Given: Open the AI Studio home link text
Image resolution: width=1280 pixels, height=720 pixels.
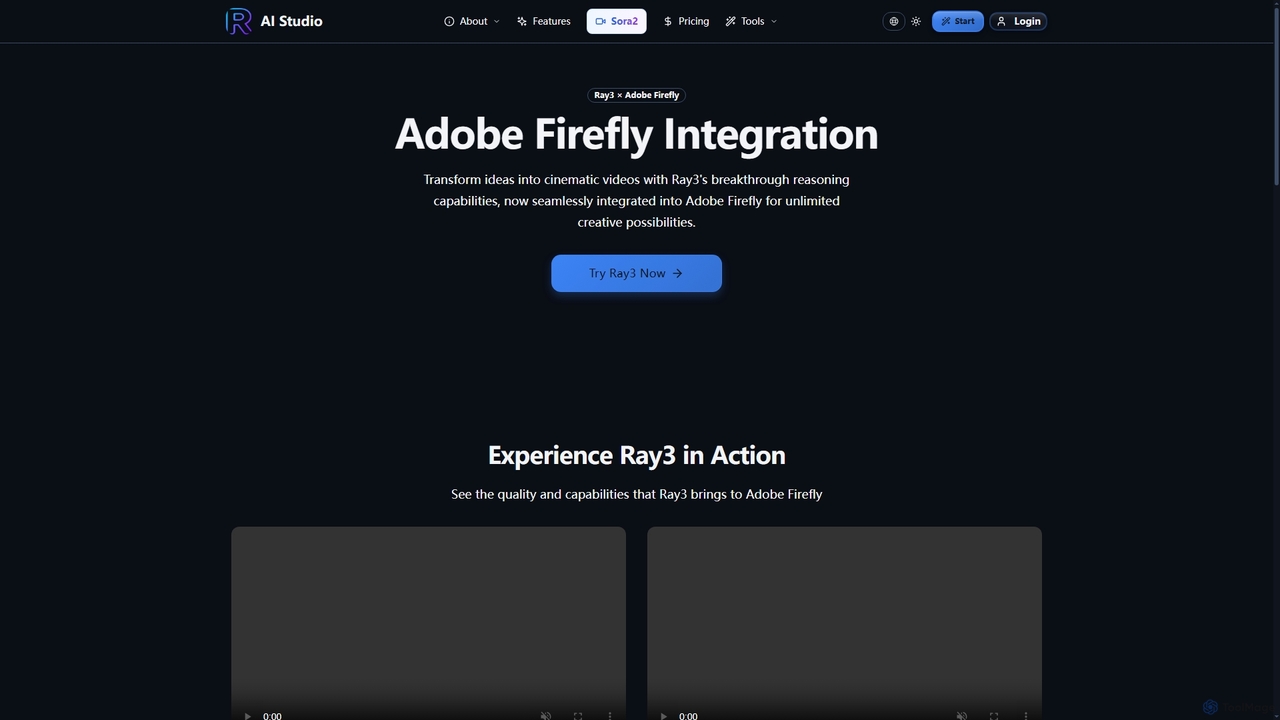Looking at the screenshot, I should tap(291, 21).
